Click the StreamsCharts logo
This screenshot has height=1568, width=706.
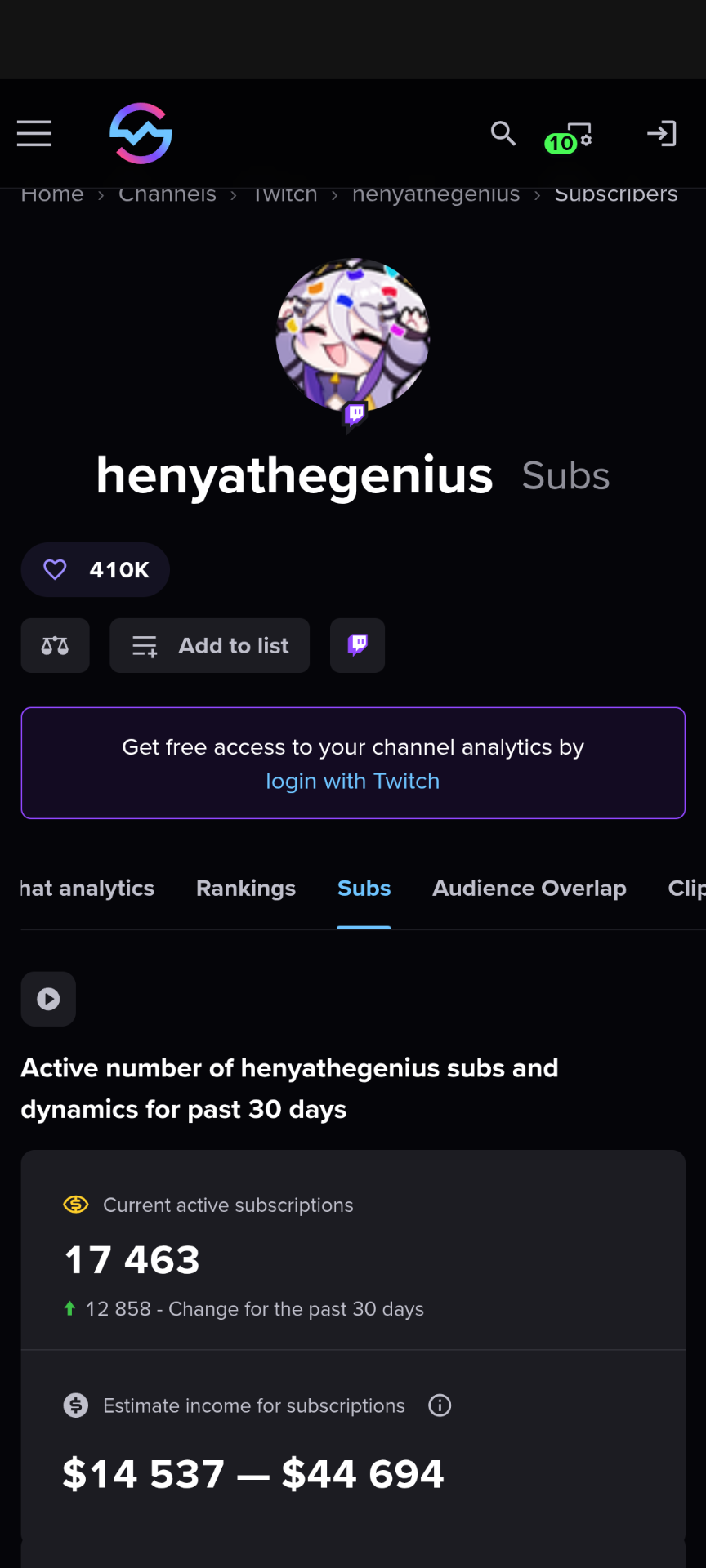(141, 133)
